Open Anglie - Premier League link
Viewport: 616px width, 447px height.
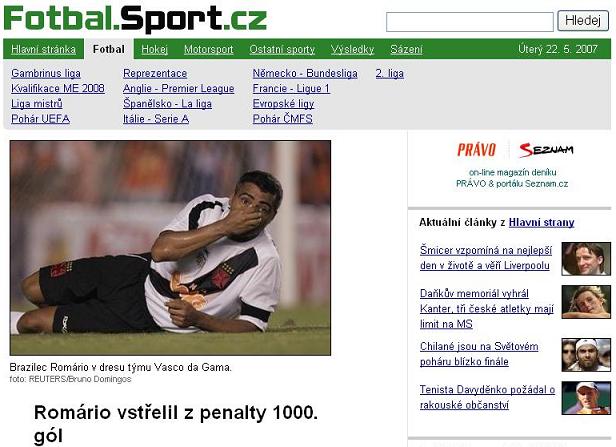[178, 89]
